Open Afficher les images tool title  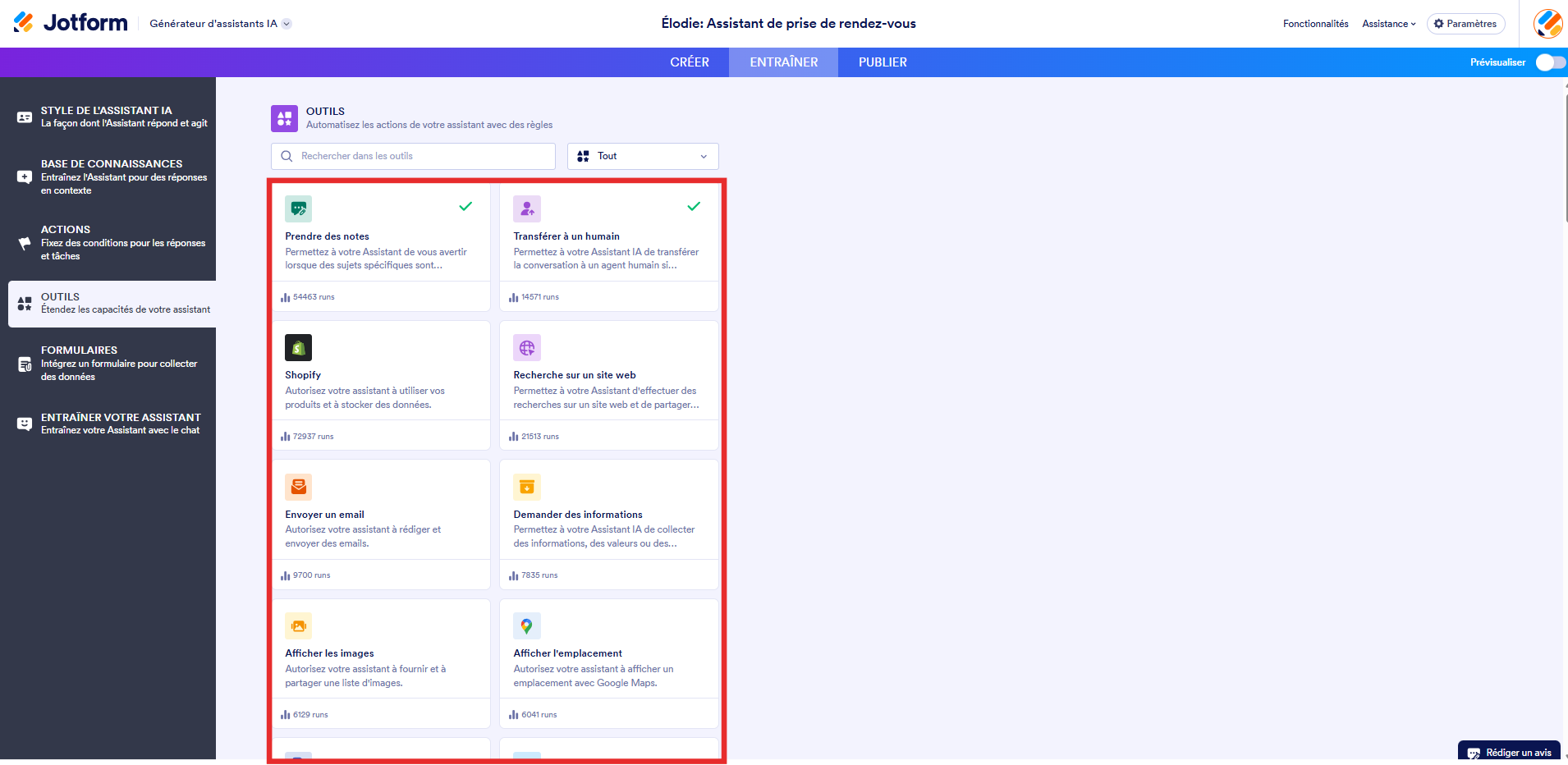pyautogui.click(x=329, y=653)
